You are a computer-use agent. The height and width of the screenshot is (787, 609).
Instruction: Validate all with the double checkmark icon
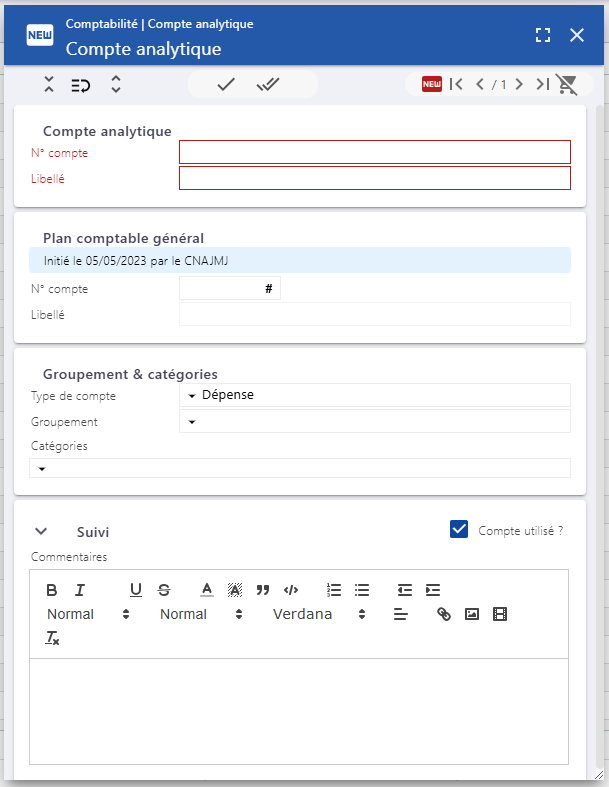coord(268,84)
